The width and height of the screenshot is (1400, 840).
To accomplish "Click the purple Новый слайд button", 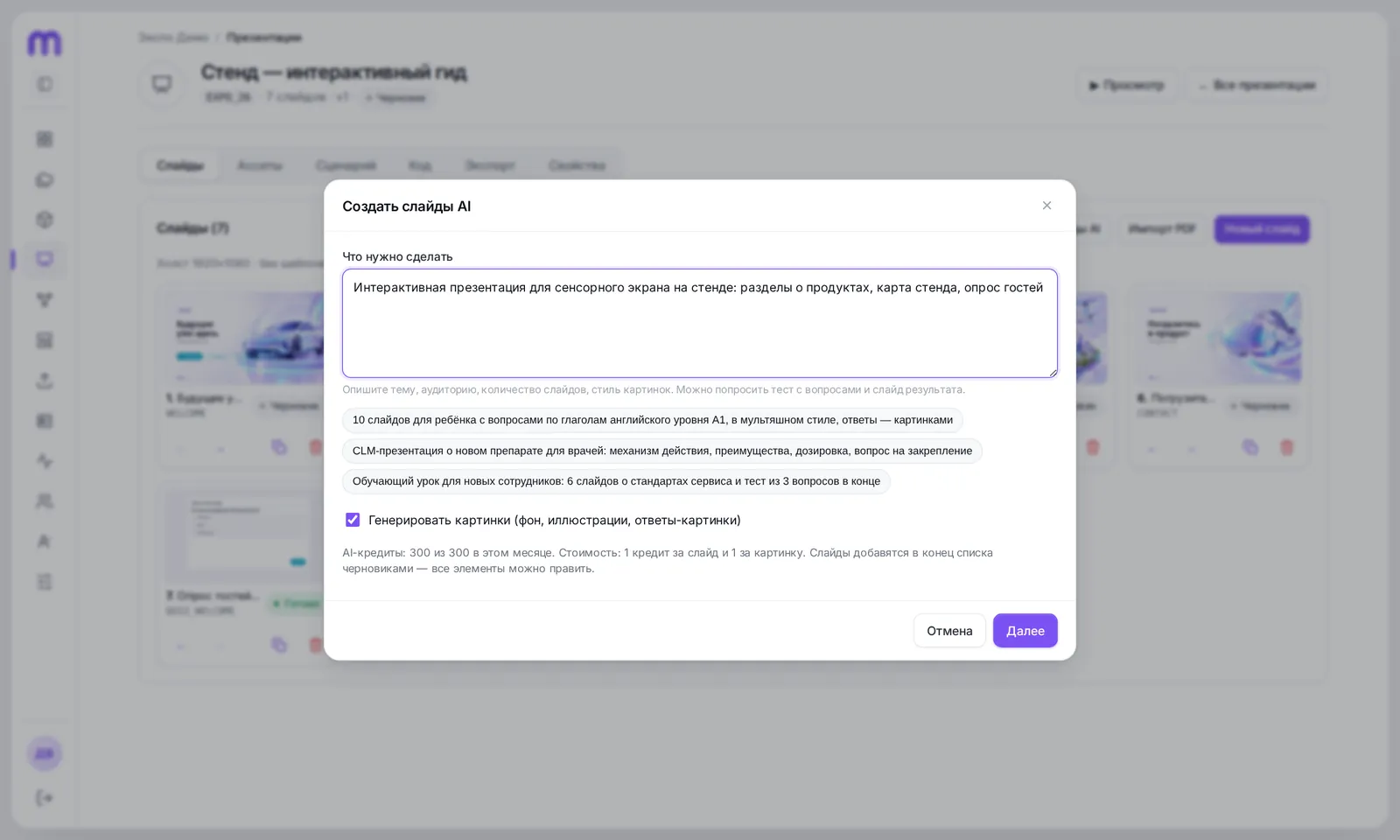I will 1262,229.
